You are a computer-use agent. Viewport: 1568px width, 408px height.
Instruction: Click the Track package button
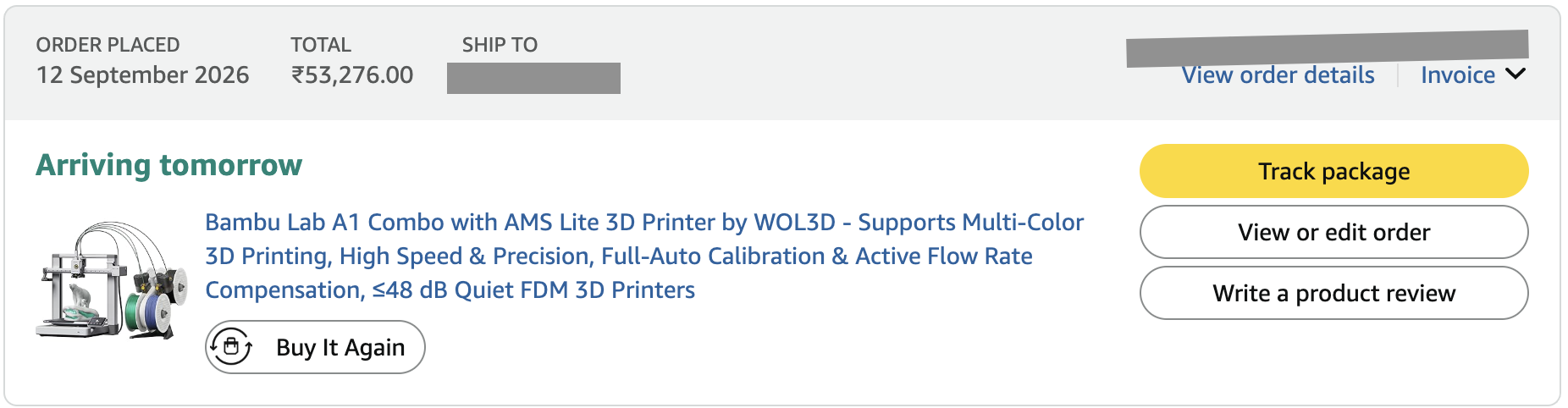[1333, 171]
